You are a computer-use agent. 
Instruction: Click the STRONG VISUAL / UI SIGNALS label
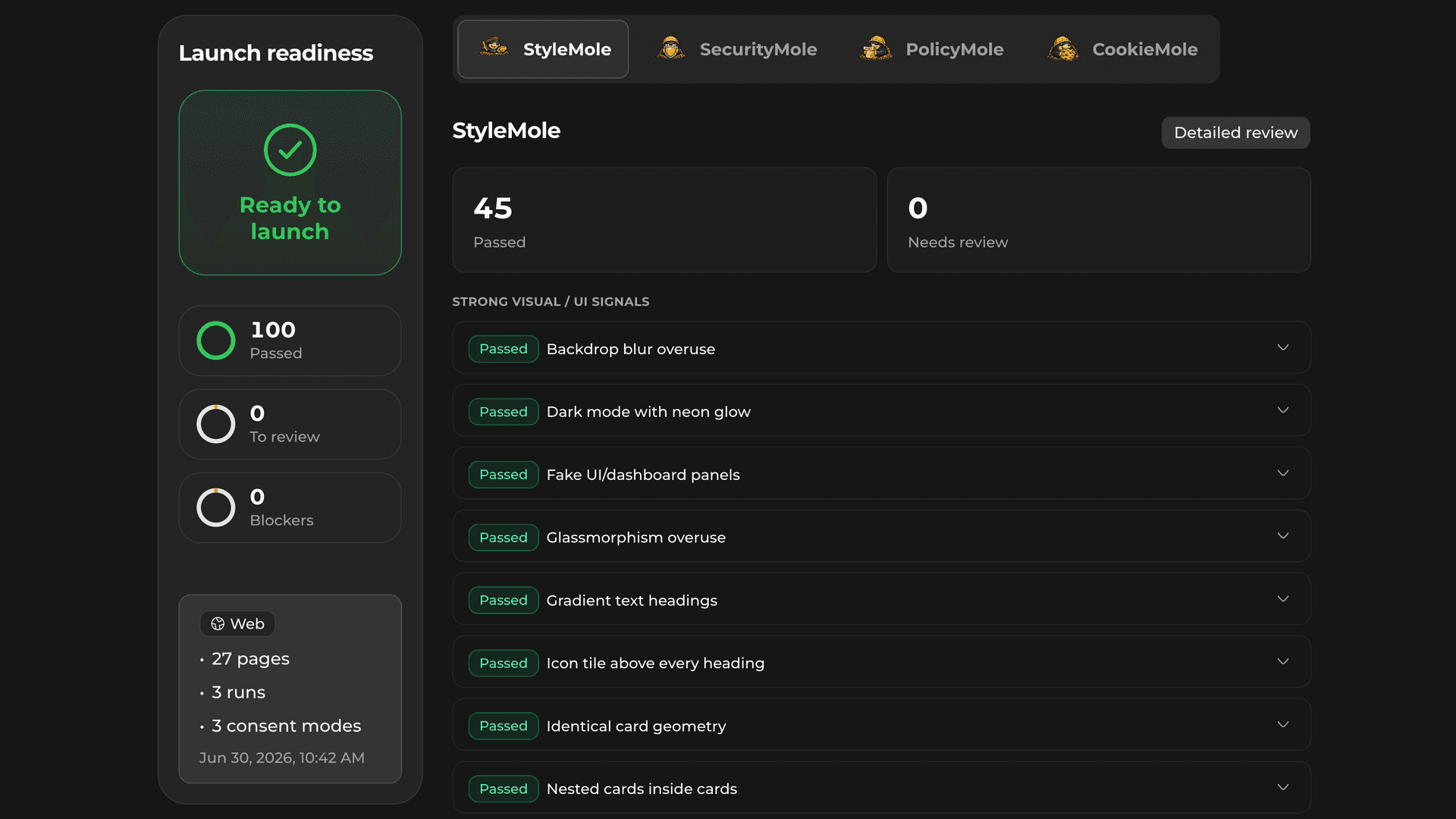551,302
